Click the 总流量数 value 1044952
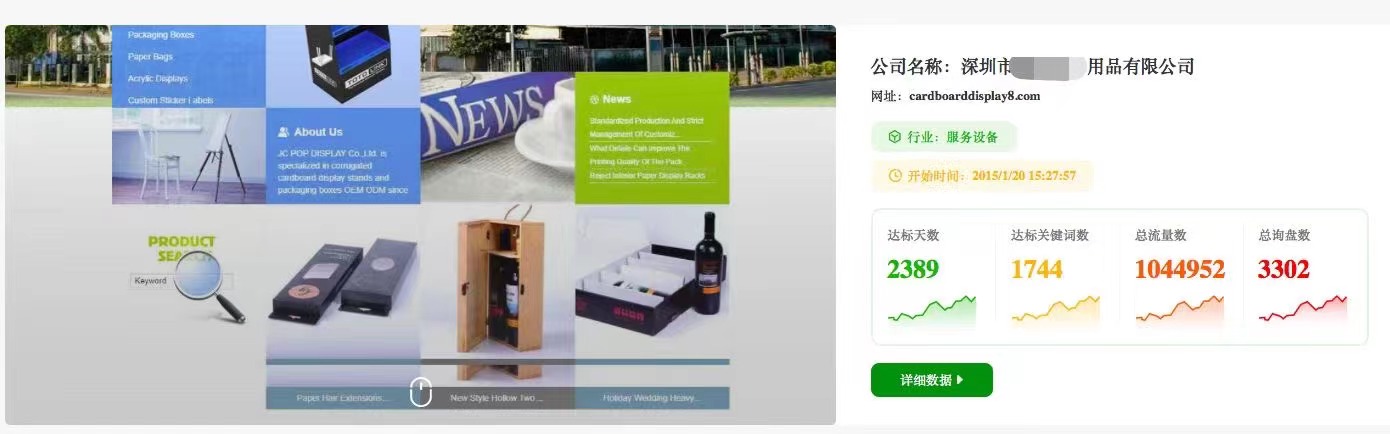This screenshot has height=434, width=1390. click(x=1180, y=269)
